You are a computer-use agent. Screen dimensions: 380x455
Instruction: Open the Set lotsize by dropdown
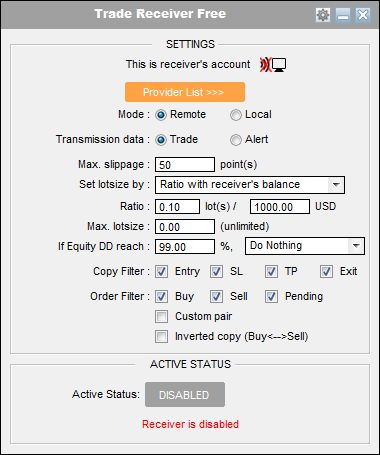pyautogui.click(x=250, y=185)
